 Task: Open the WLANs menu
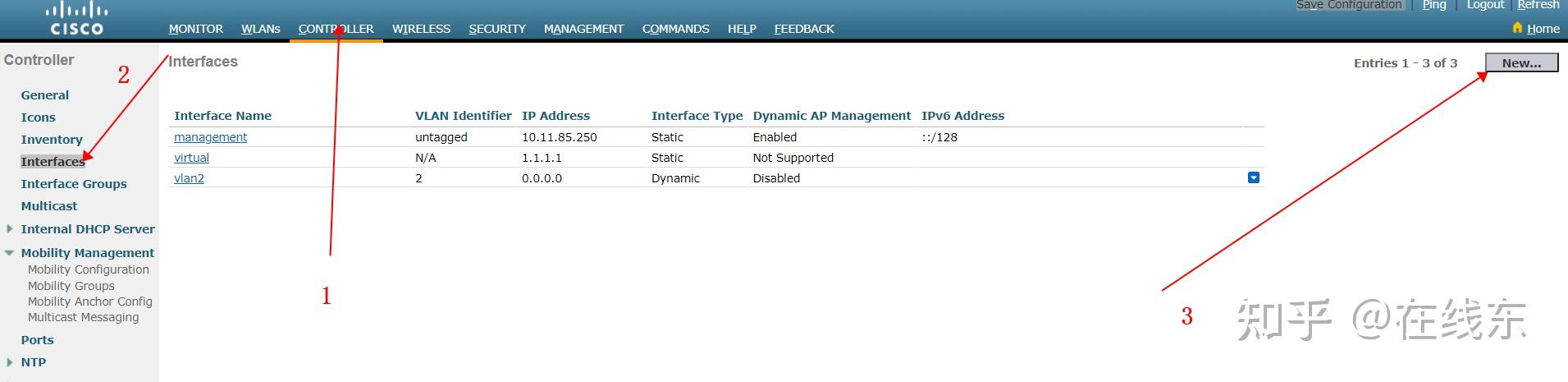260,29
